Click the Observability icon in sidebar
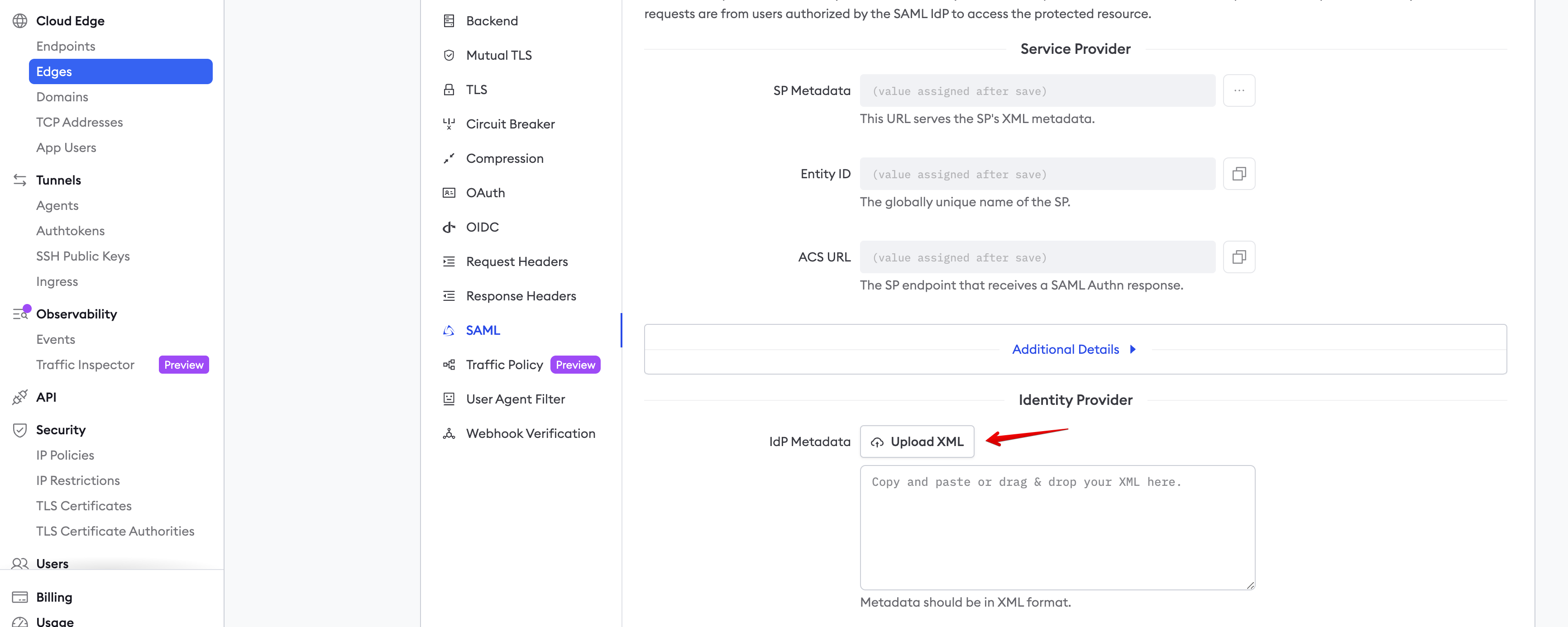 [19, 314]
